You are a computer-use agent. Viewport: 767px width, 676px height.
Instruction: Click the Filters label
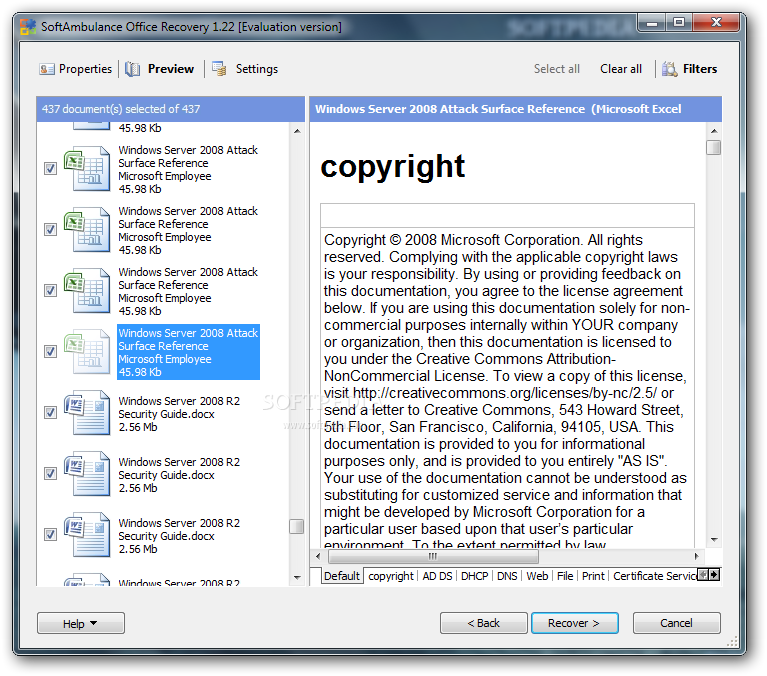(x=700, y=69)
